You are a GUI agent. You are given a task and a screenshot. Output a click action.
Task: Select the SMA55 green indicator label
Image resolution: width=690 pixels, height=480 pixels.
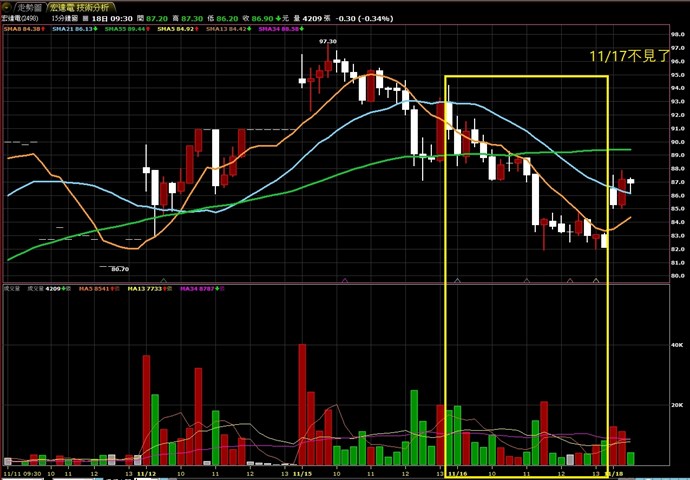click(125, 29)
